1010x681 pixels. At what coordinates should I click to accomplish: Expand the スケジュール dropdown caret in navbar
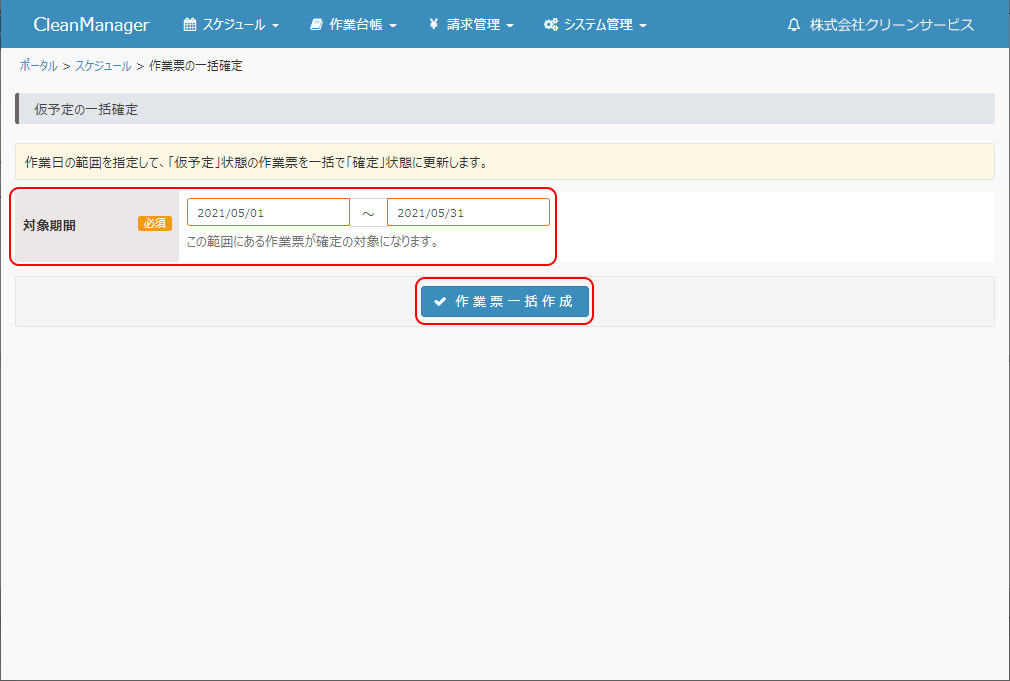(x=275, y=26)
